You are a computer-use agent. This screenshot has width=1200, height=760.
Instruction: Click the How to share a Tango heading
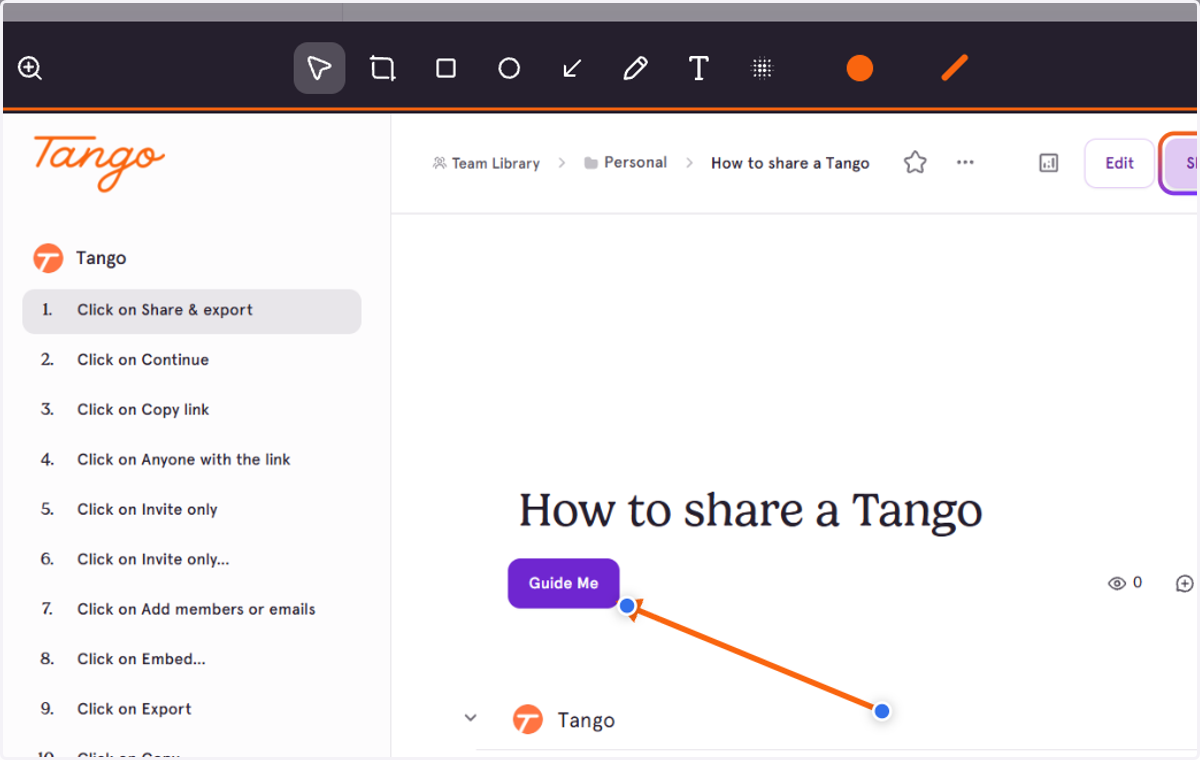point(751,511)
